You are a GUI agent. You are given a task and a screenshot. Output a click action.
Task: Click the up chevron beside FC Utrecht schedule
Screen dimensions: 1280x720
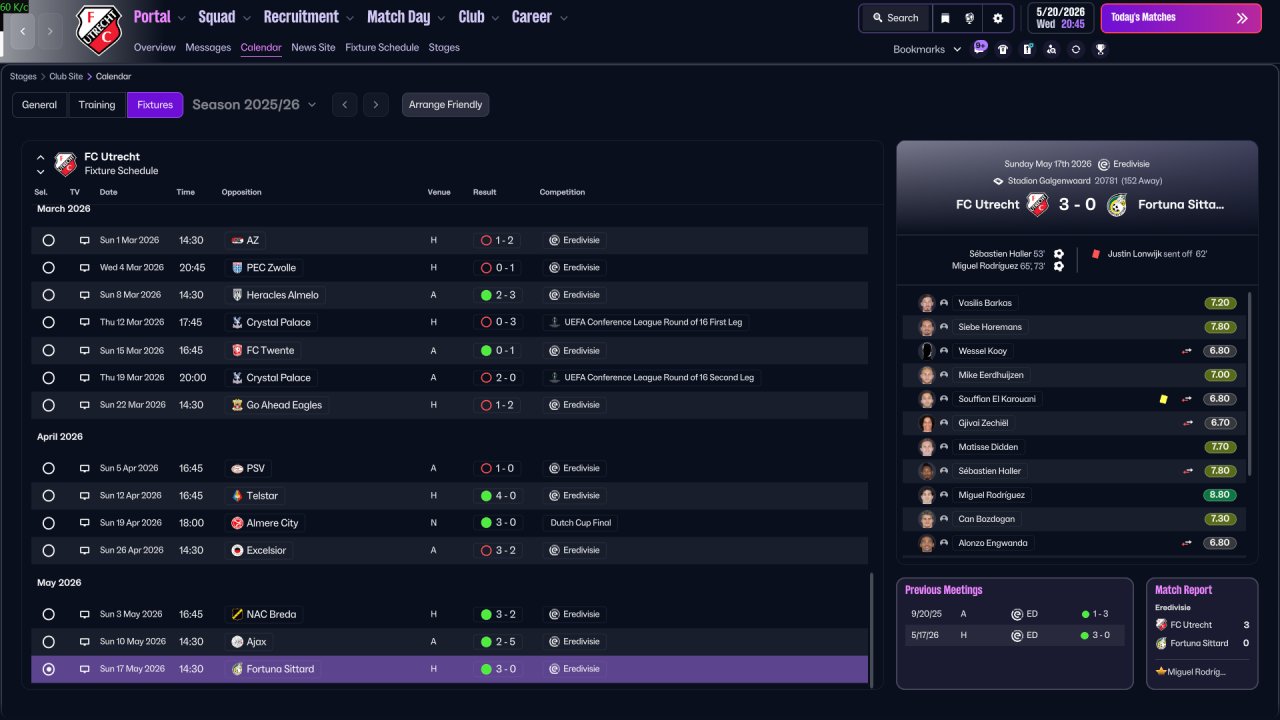coord(41,158)
